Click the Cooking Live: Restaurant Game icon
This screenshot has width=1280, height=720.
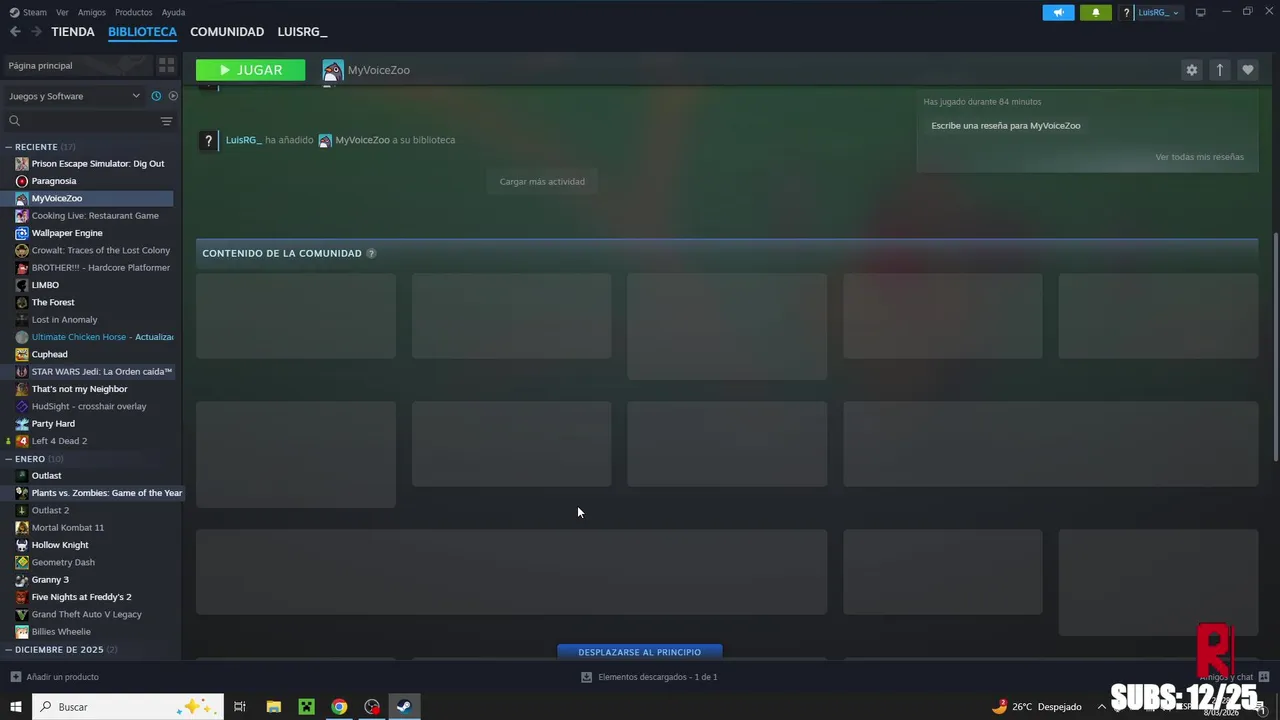pyautogui.click(x=22, y=216)
